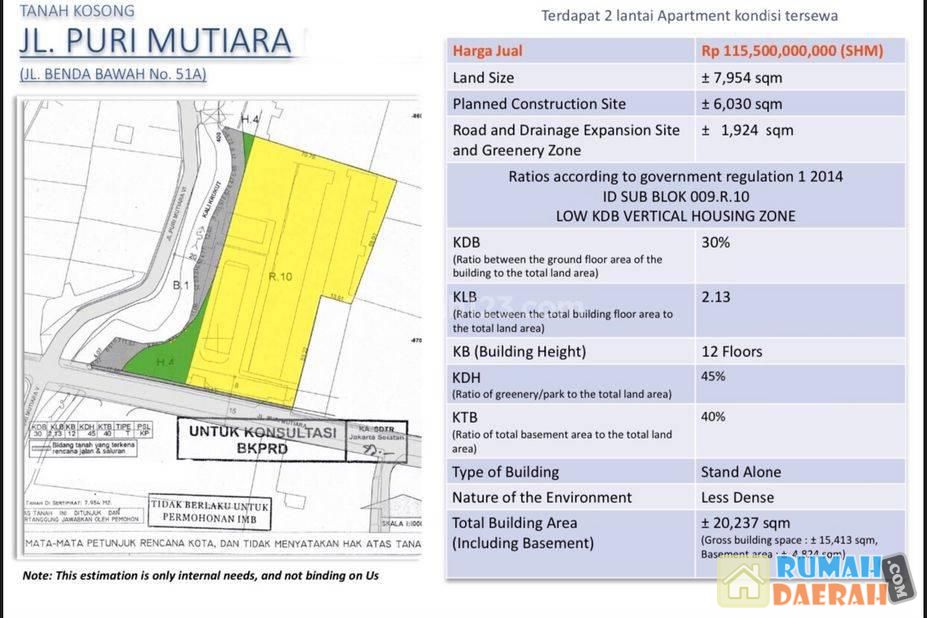Select the KLB value 2.13

(716, 296)
